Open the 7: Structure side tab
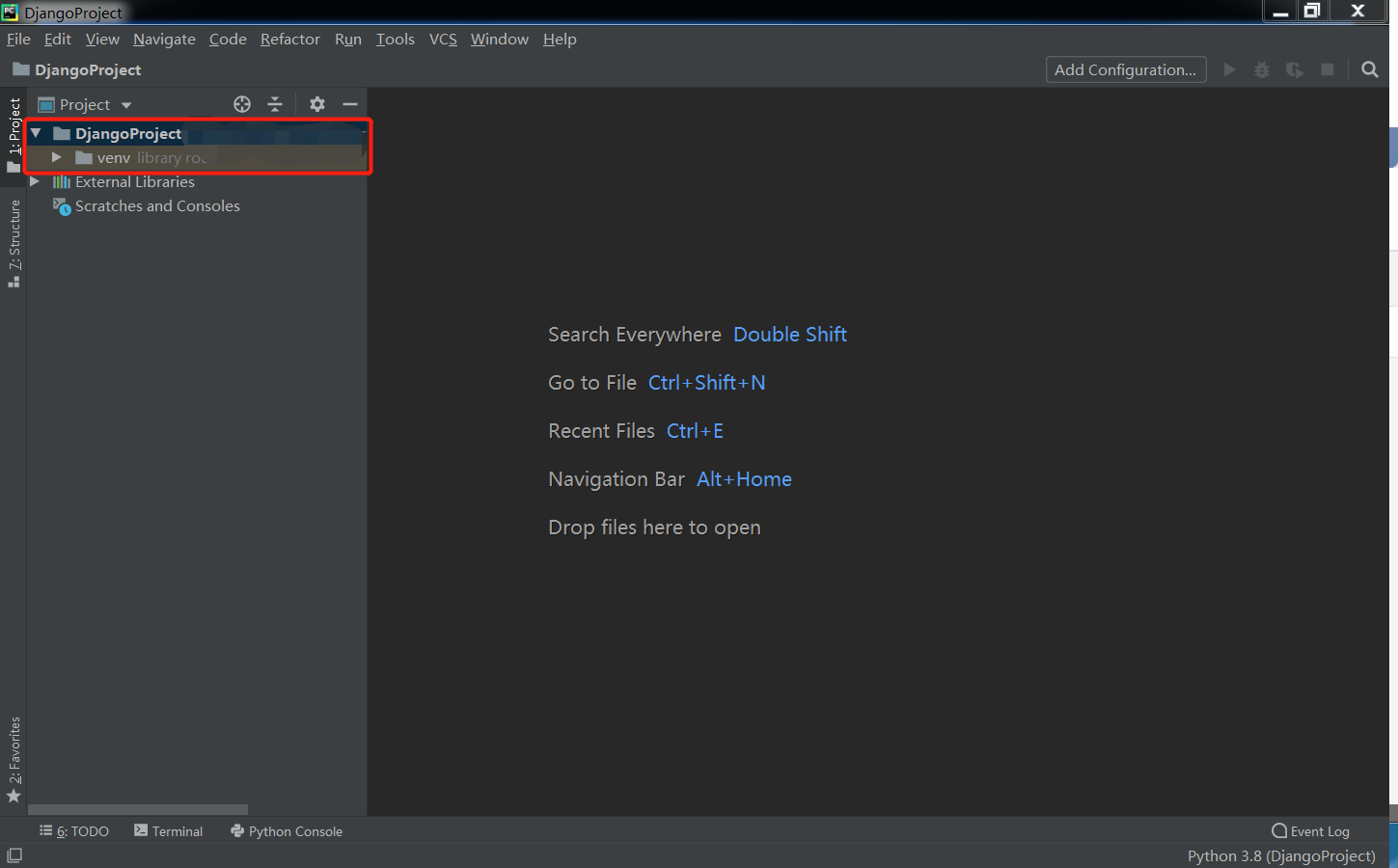The width and height of the screenshot is (1398, 868). click(x=14, y=243)
